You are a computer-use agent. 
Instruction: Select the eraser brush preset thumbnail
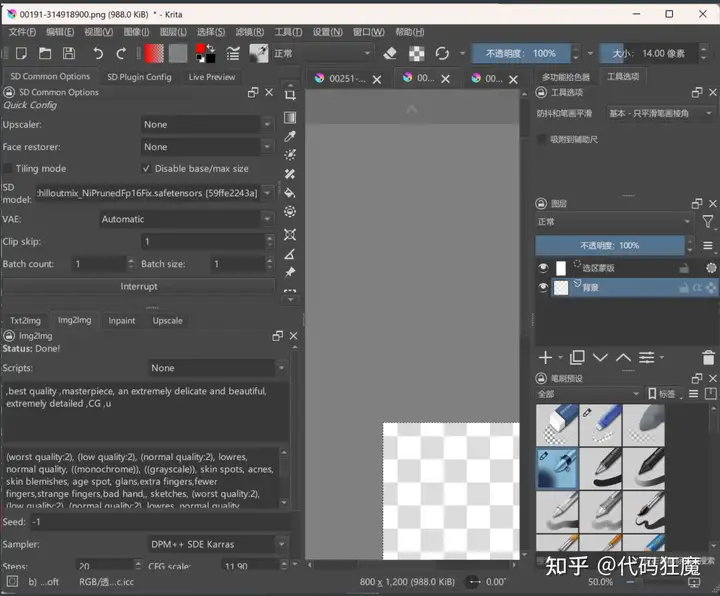click(x=557, y=425)
